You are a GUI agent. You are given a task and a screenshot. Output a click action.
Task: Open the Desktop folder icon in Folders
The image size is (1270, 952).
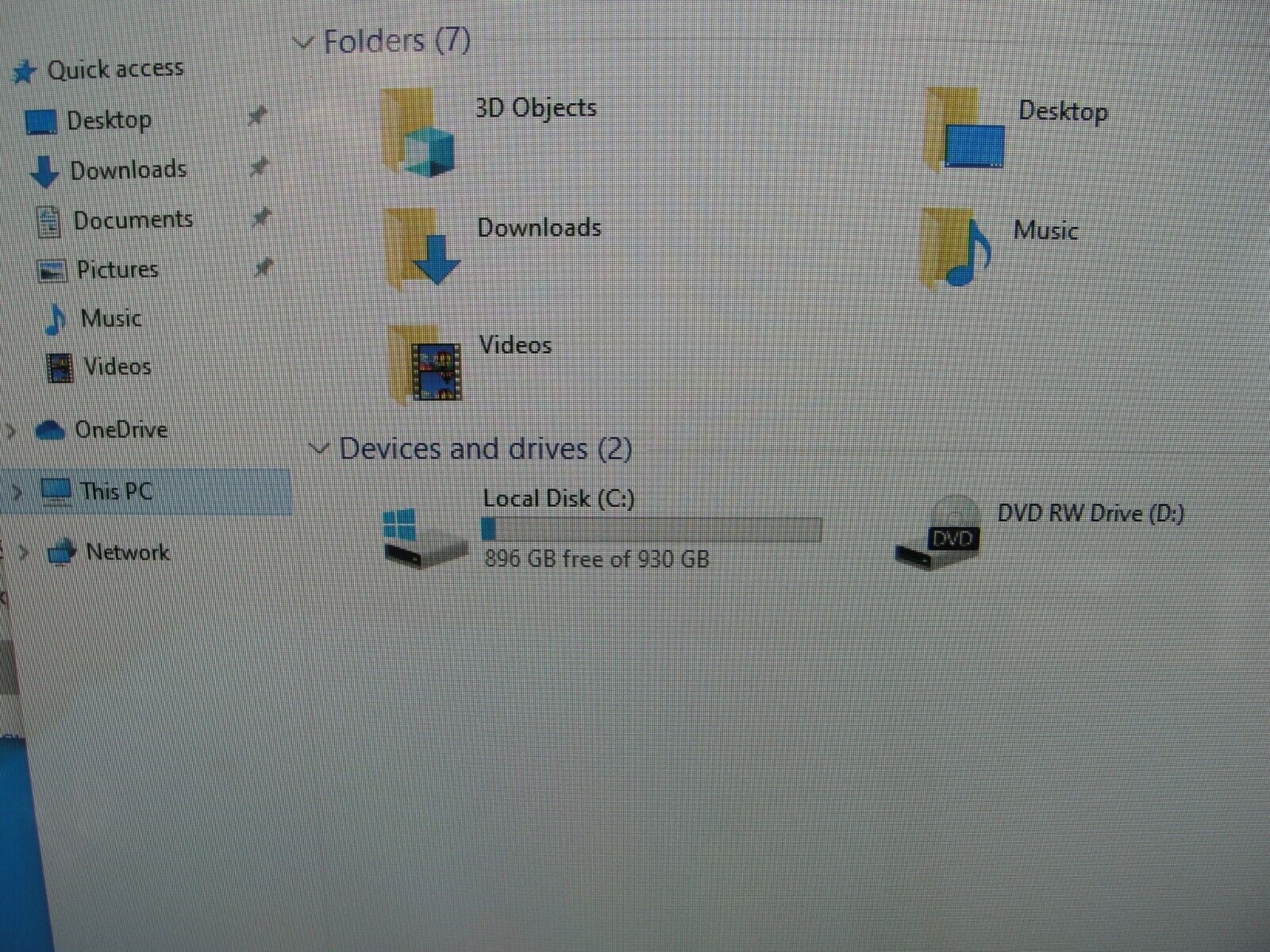pyautogui.click(x=966, y=131)
